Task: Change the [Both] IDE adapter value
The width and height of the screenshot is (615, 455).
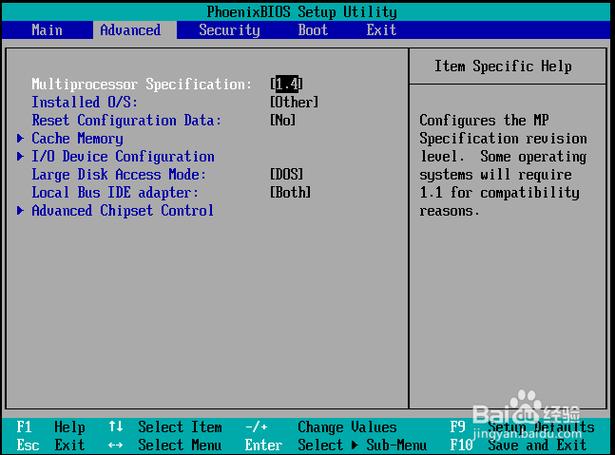Action: point(291,193)
